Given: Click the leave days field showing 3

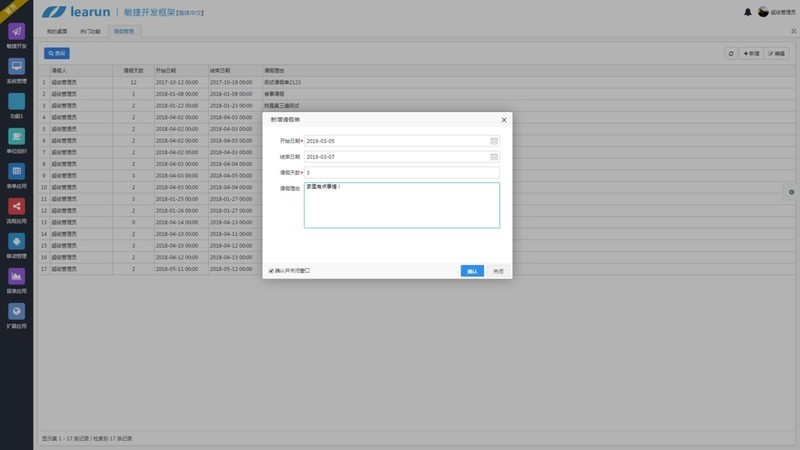Looking at the screenshot, I should pyautogui.click(x=402, y=172).
